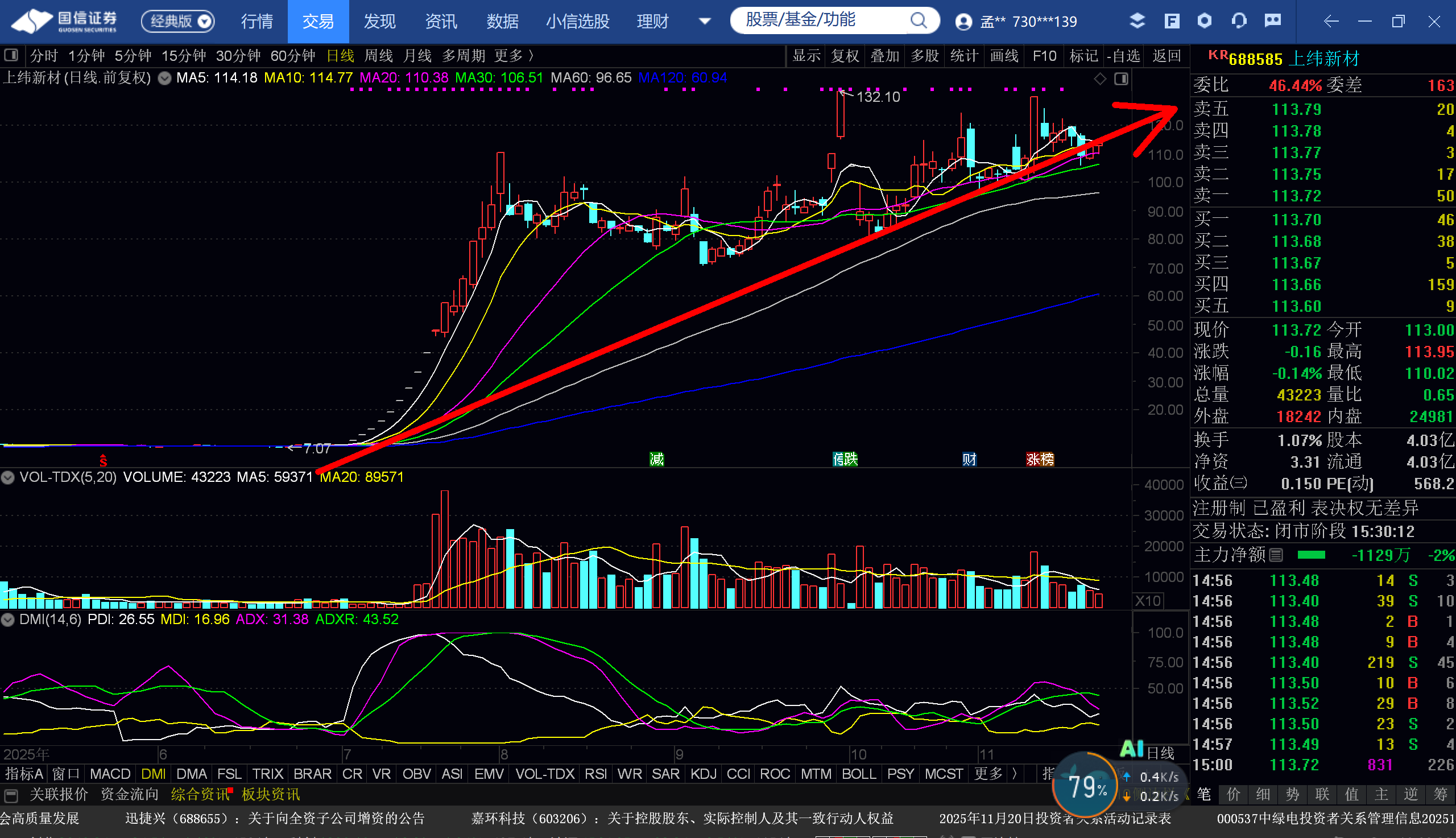The width and height of the screenshot is (1456, 838).
Task: Open the F function icon in header
Action: point(1171,21)
